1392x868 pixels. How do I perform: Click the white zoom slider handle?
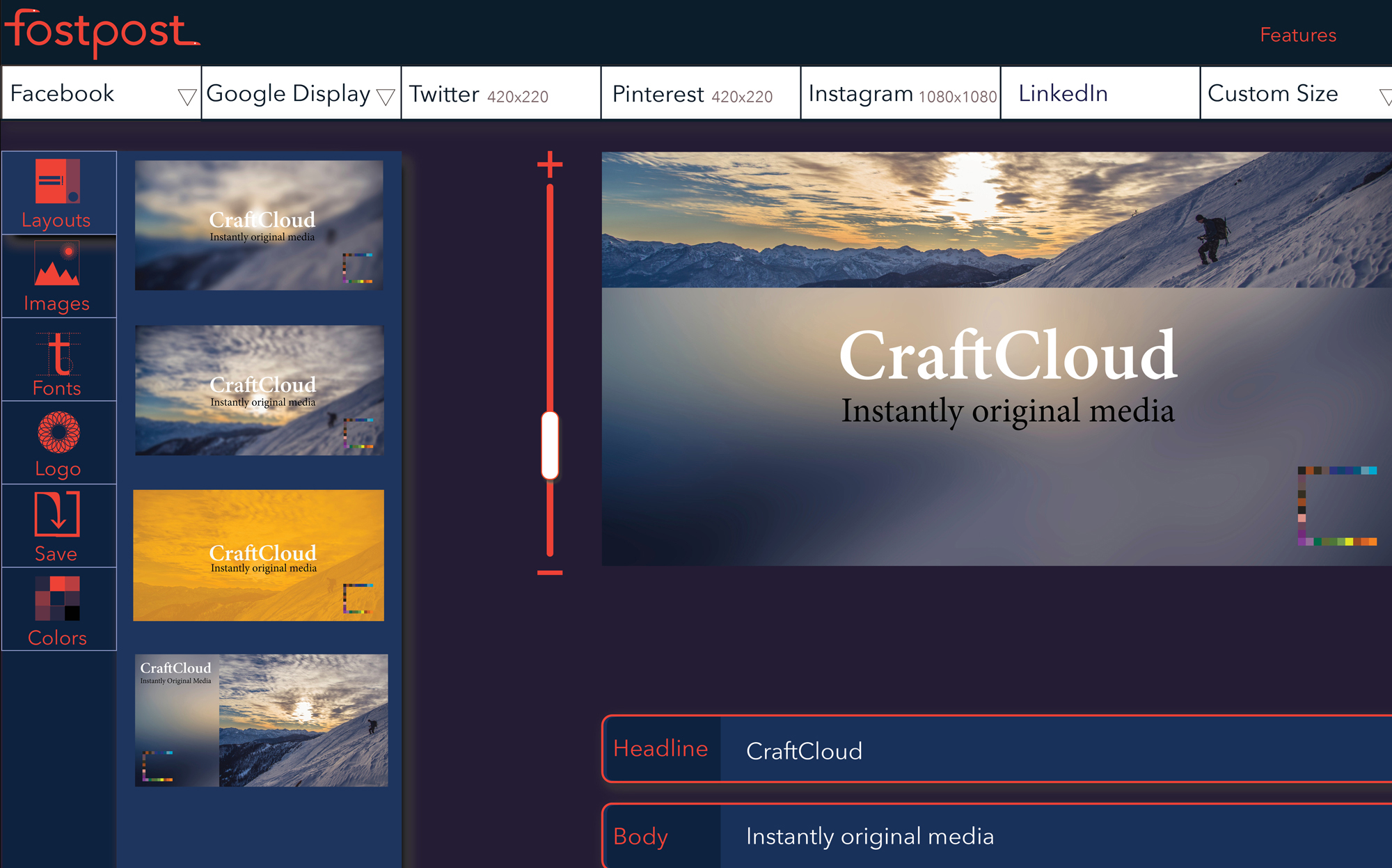pos(550,445)
